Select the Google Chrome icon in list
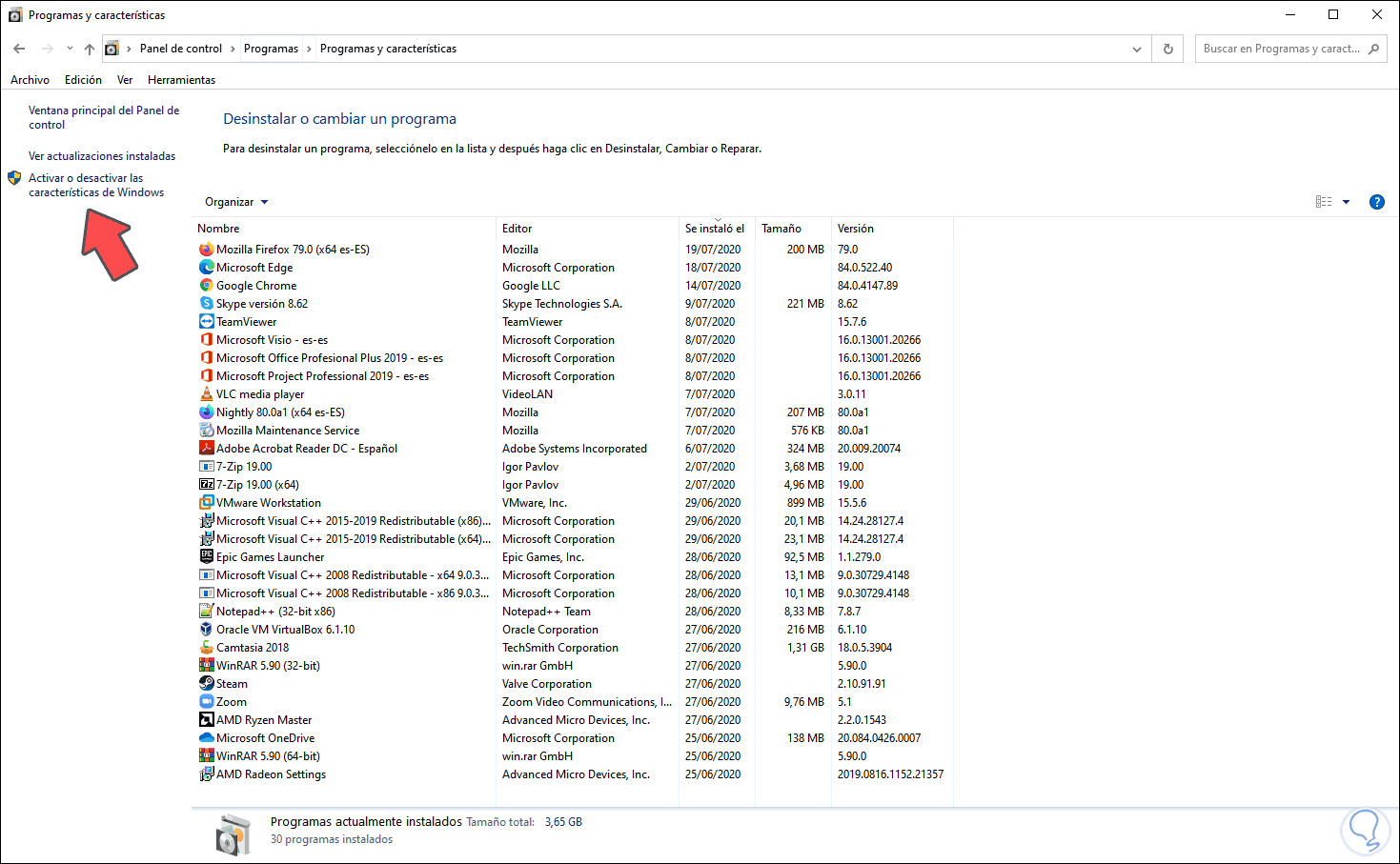The height and width of the screenshot is (864, 1400). coord(206,286)
